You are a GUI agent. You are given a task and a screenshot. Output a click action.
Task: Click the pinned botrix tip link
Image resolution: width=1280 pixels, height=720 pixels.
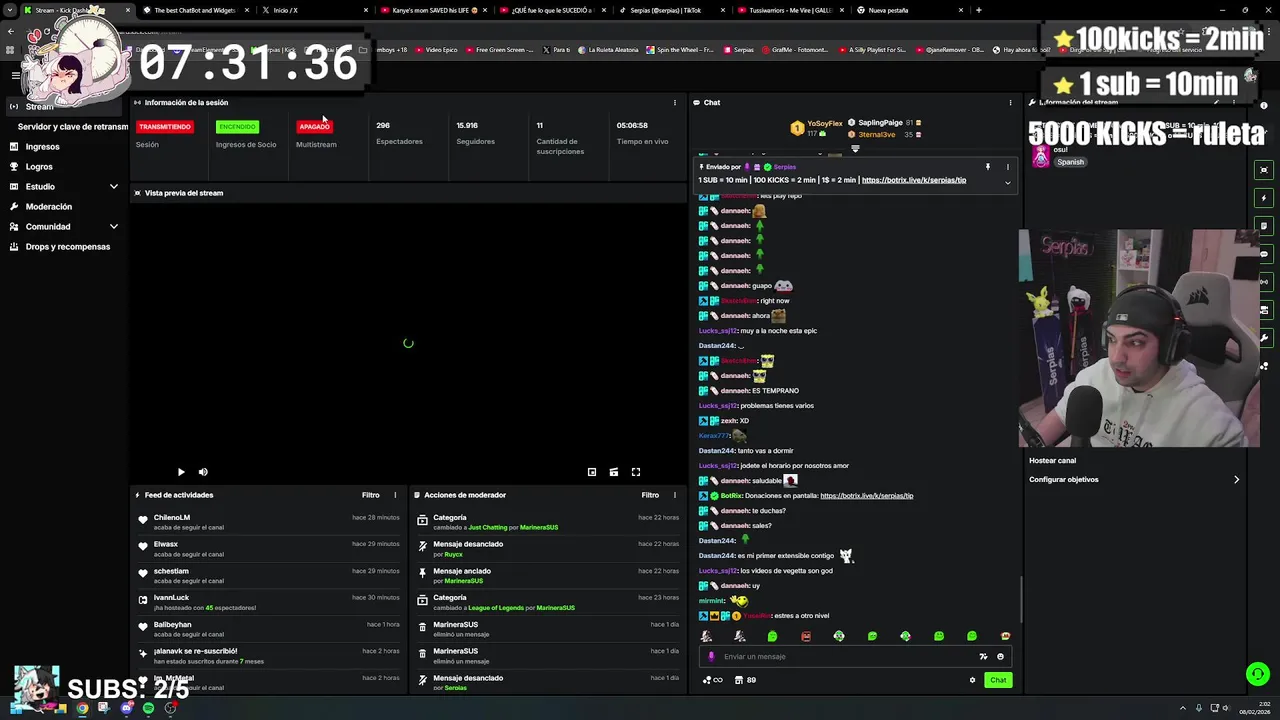[913, 180]
